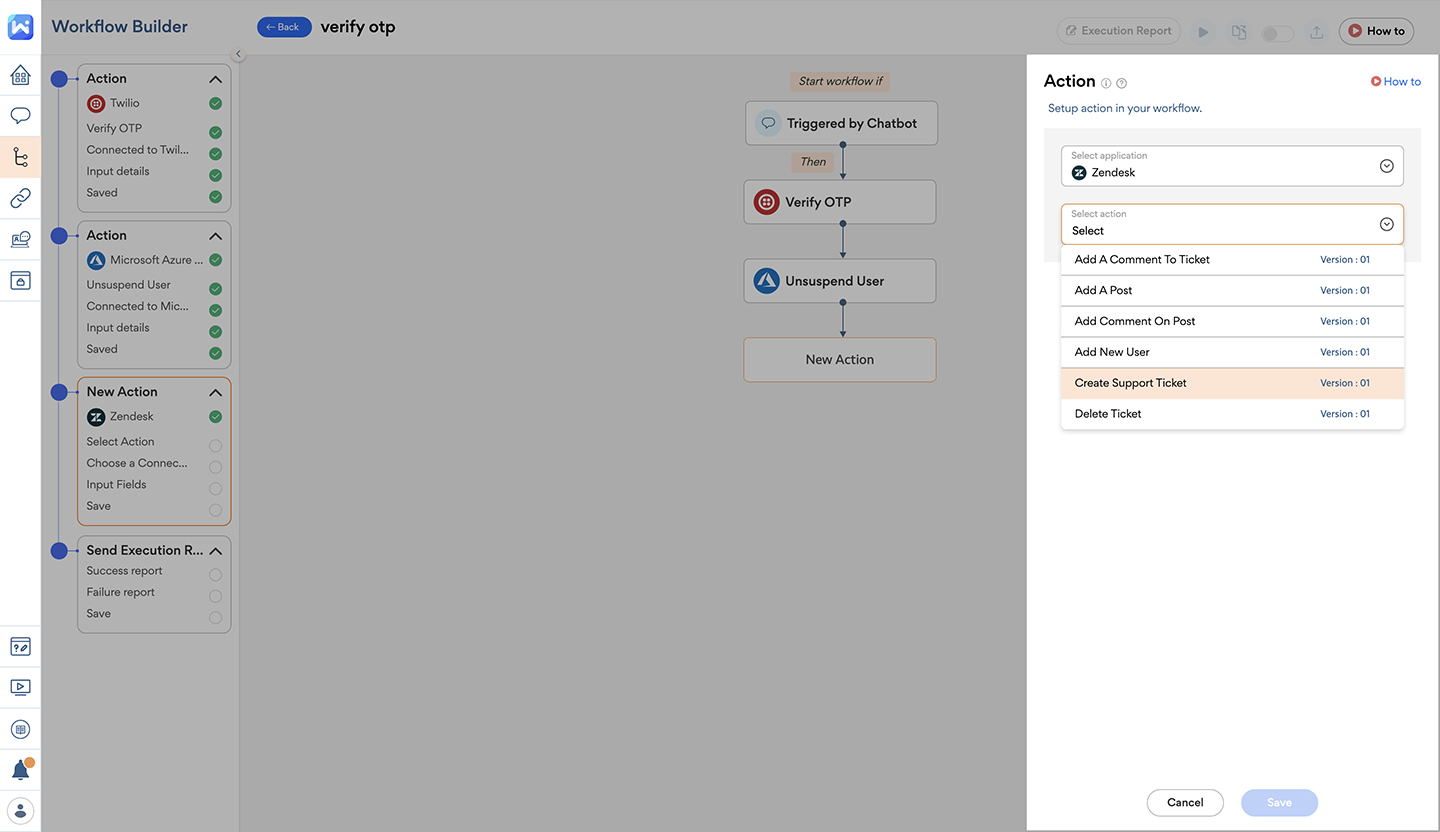This screenshot has height=832, width=1440.
Task: Click the Failure report status circle
Action: click(215, 596)
